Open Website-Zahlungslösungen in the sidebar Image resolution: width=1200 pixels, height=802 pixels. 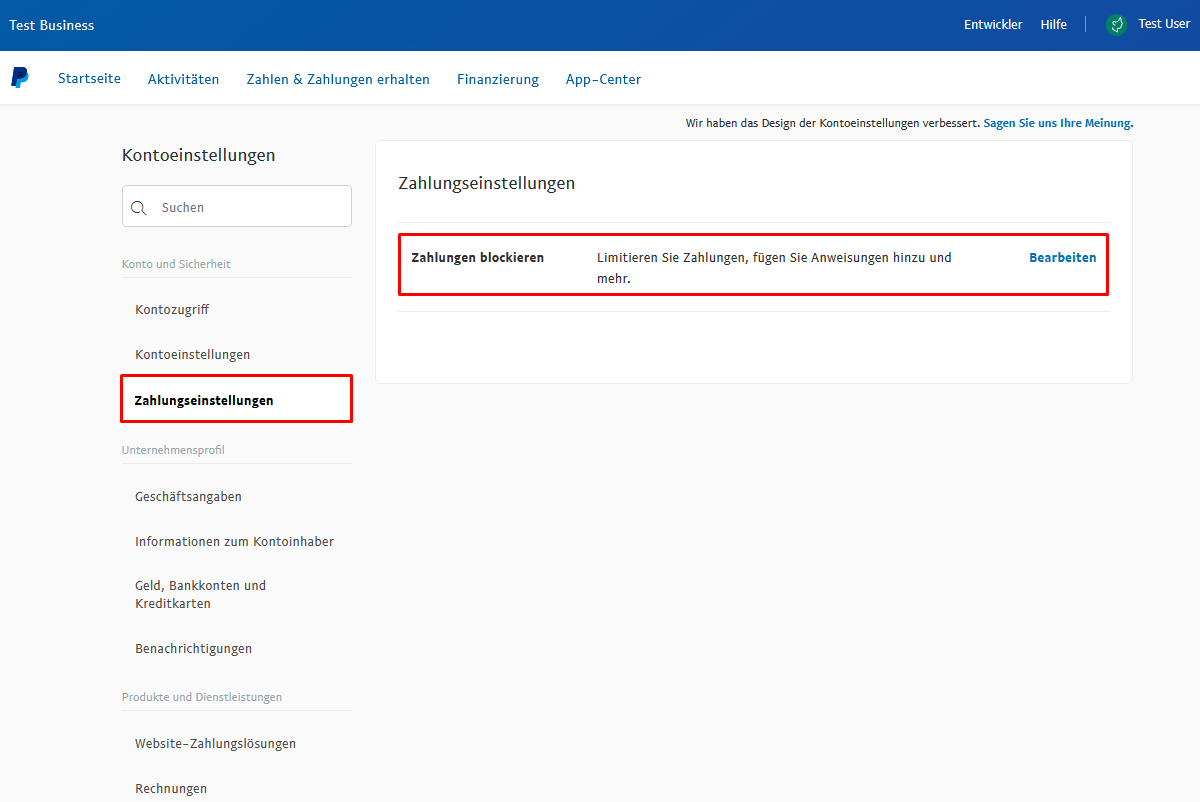[216, 744]
